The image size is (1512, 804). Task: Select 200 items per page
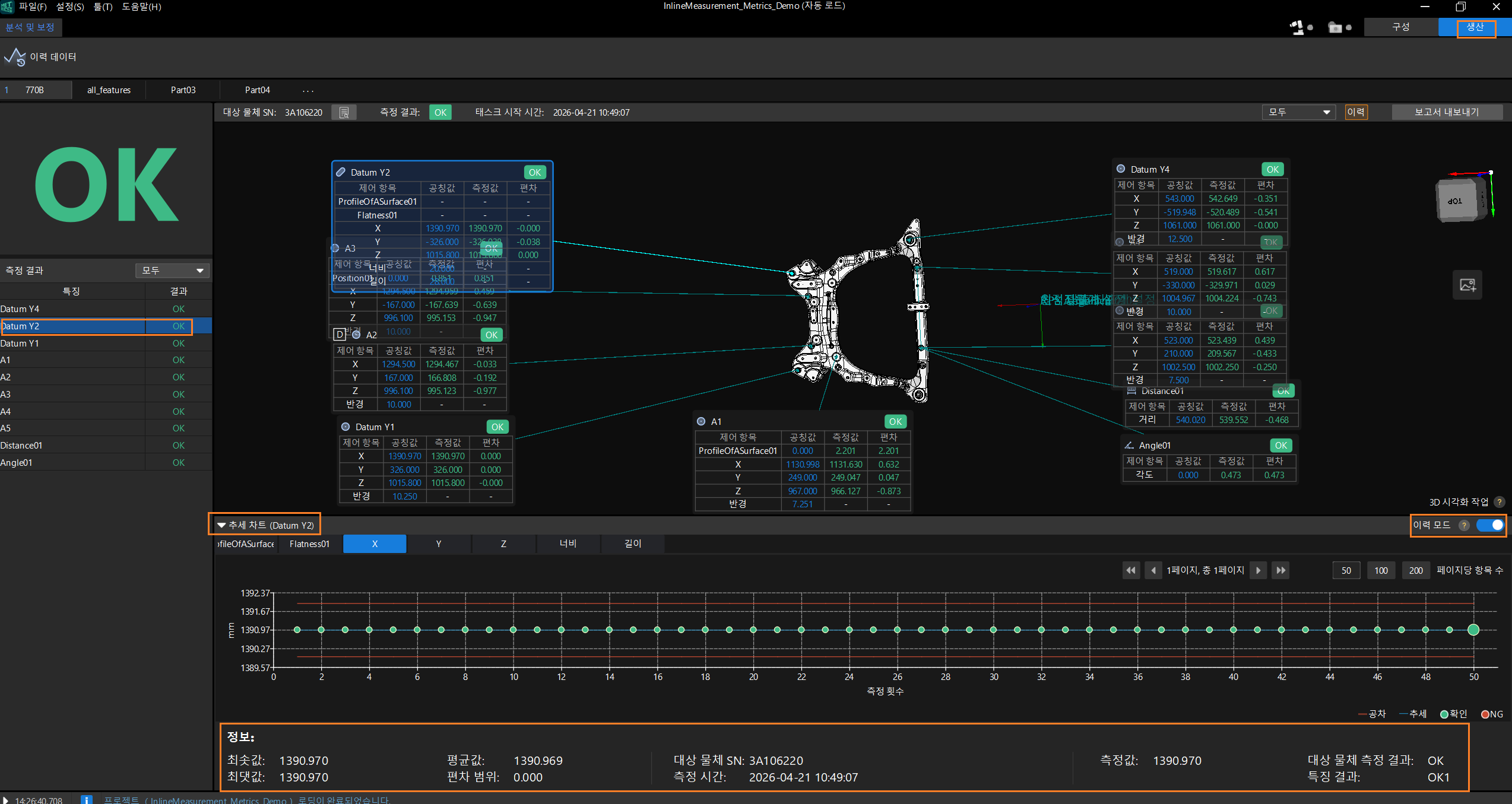(x=1416, y=570)
